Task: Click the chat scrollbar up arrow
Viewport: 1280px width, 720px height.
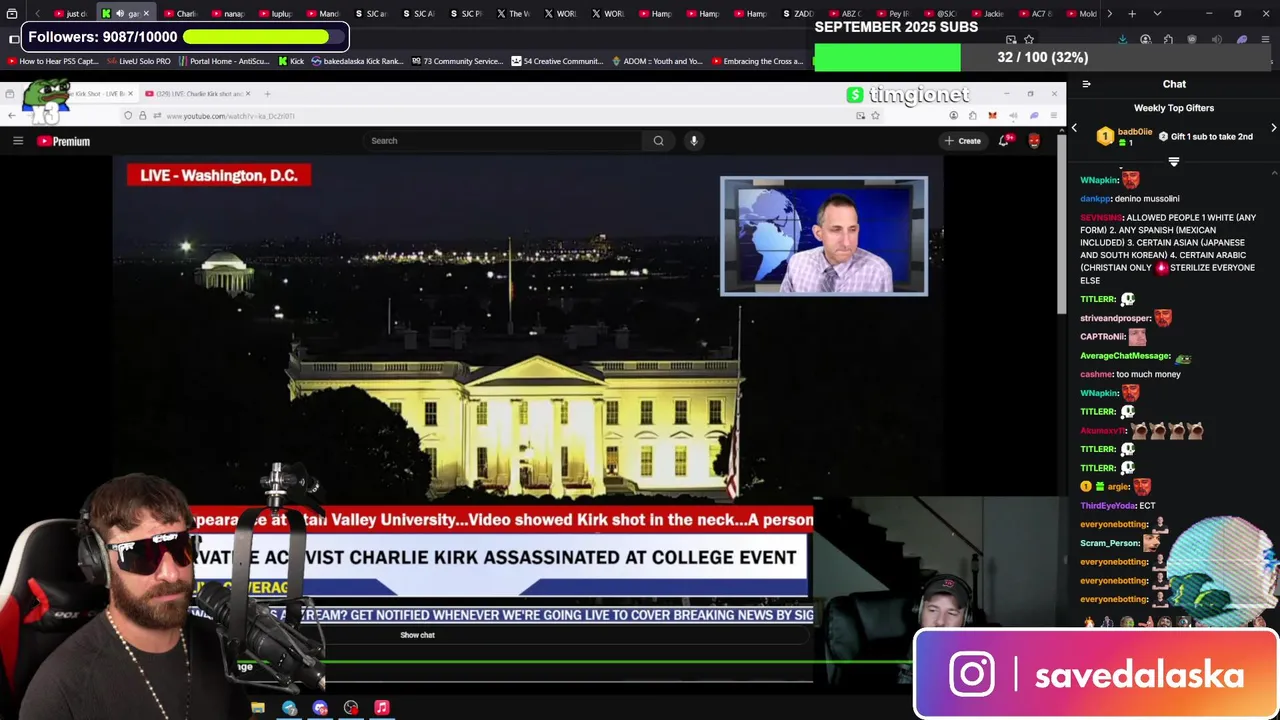Action: tap(1274, 174)
